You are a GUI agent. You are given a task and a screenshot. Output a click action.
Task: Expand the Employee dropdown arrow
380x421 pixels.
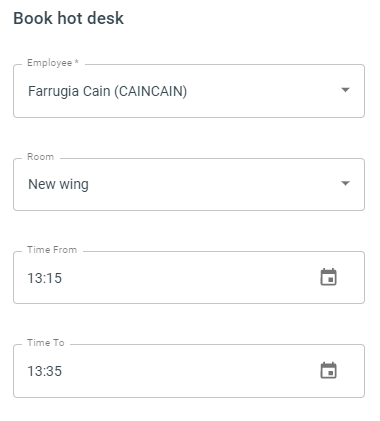pyautogui.click(x=345, y=90)
